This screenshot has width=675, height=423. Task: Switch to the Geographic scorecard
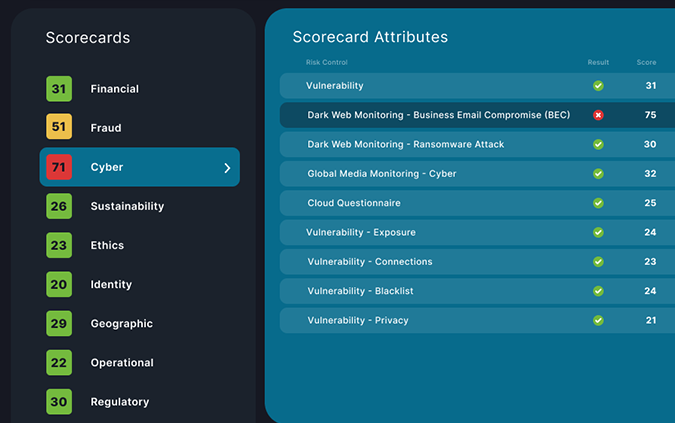click(121, 324)
